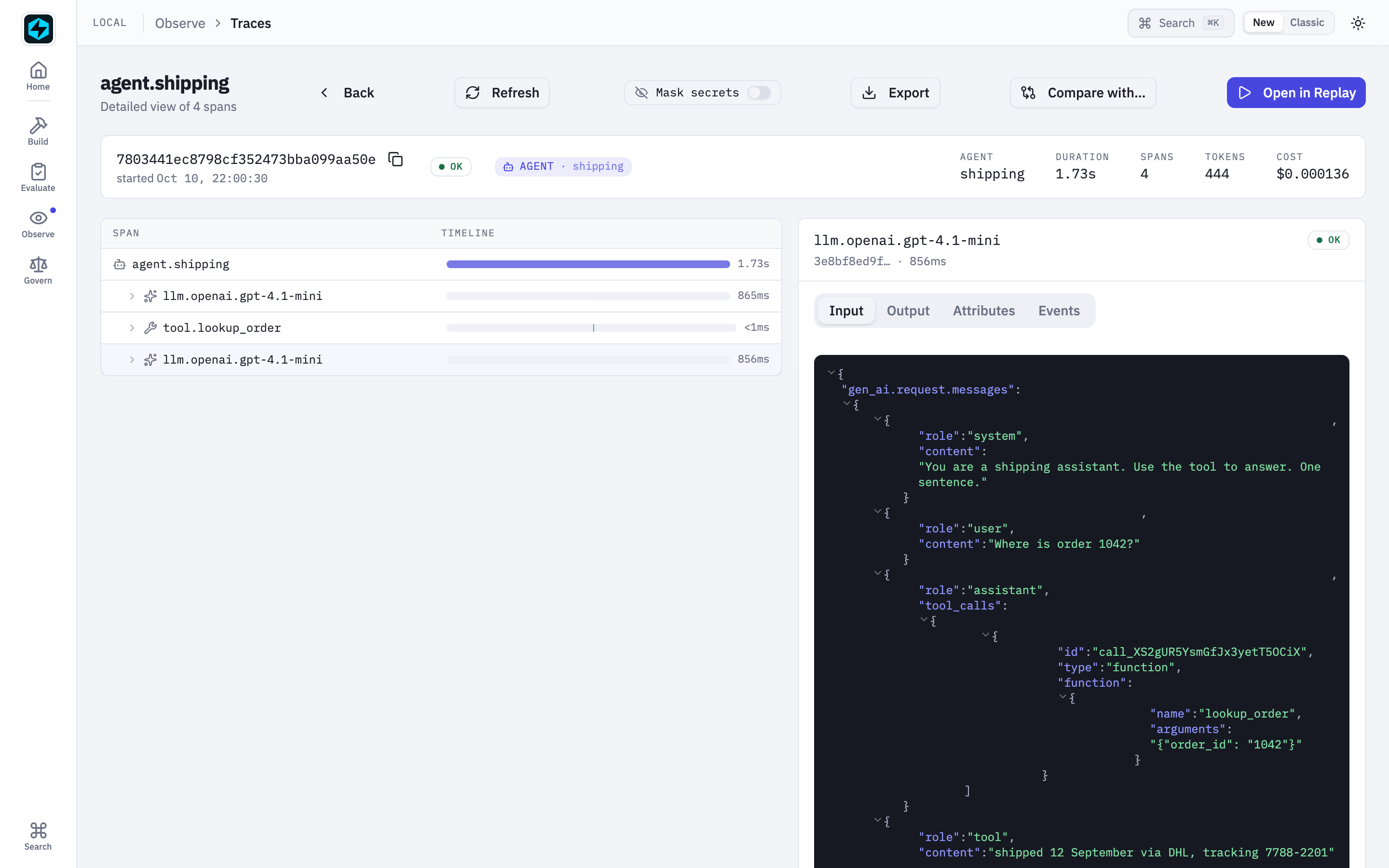Expand the 856ms llm.openai.gpt-4.1-mini span
Image resolution: width=1389 pixels, height=868 pixels.
pos(132,360)
